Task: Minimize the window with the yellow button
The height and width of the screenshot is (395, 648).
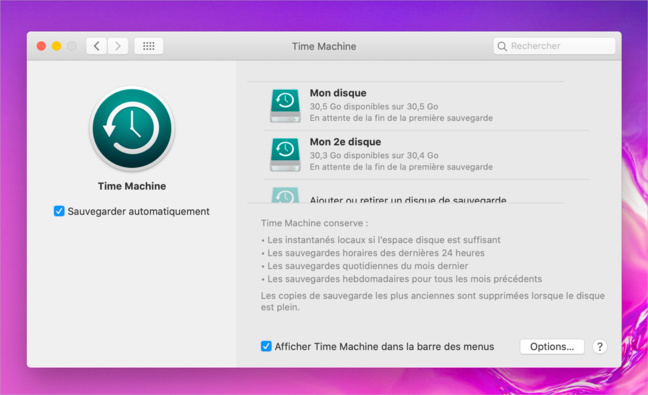Action: [57, 46]
